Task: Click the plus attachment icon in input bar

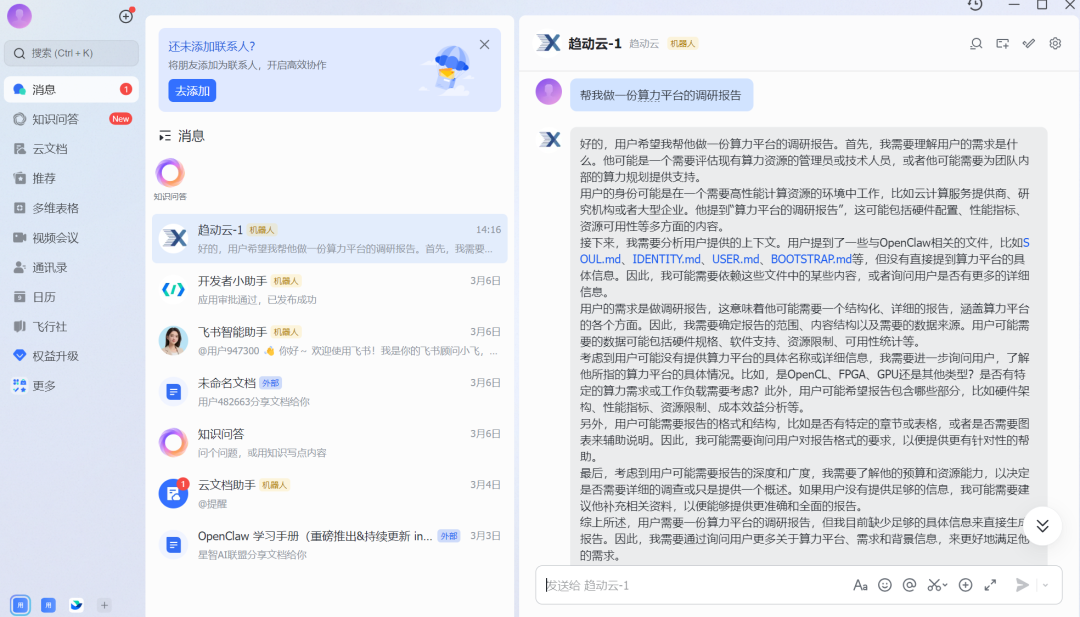Action: (x=966, y=585)
